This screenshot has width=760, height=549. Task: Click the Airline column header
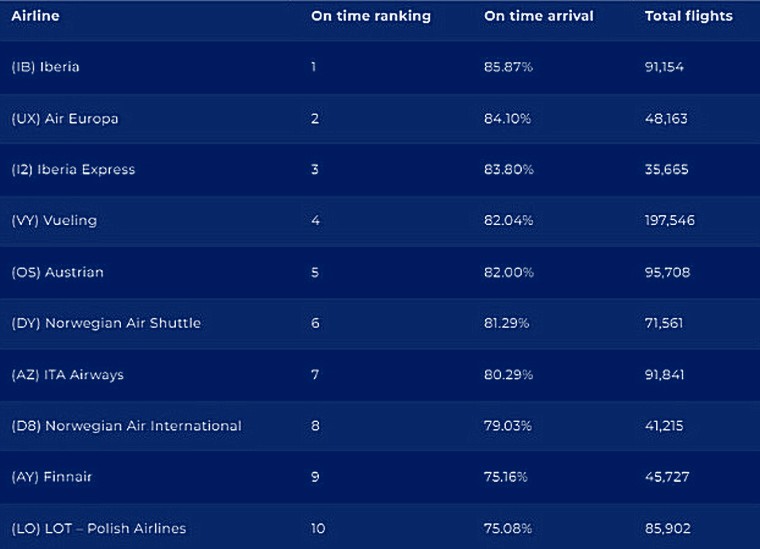(x=35, y=16)
